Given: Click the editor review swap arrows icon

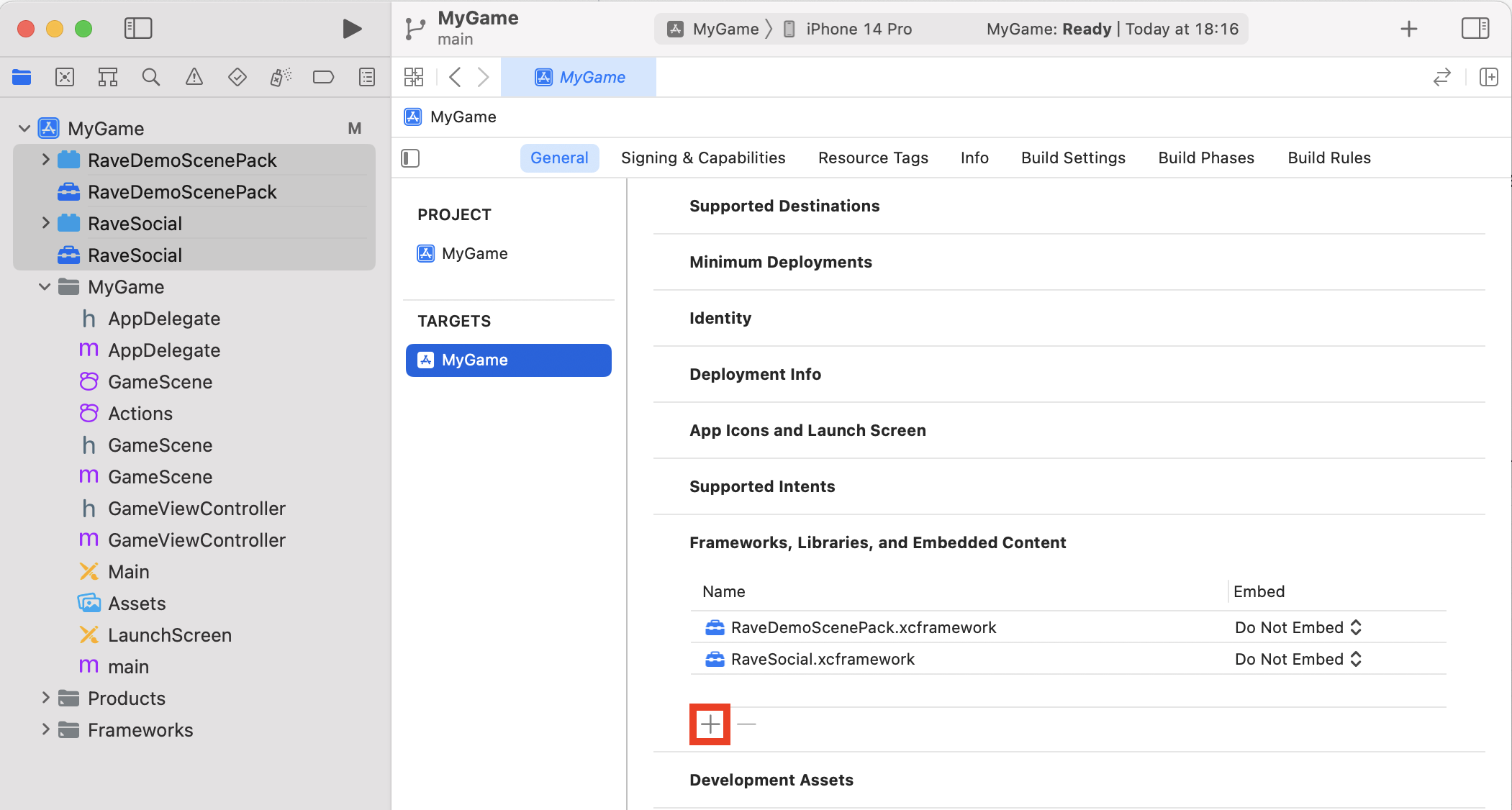Looking at the screenshot, I should 1442,77.
